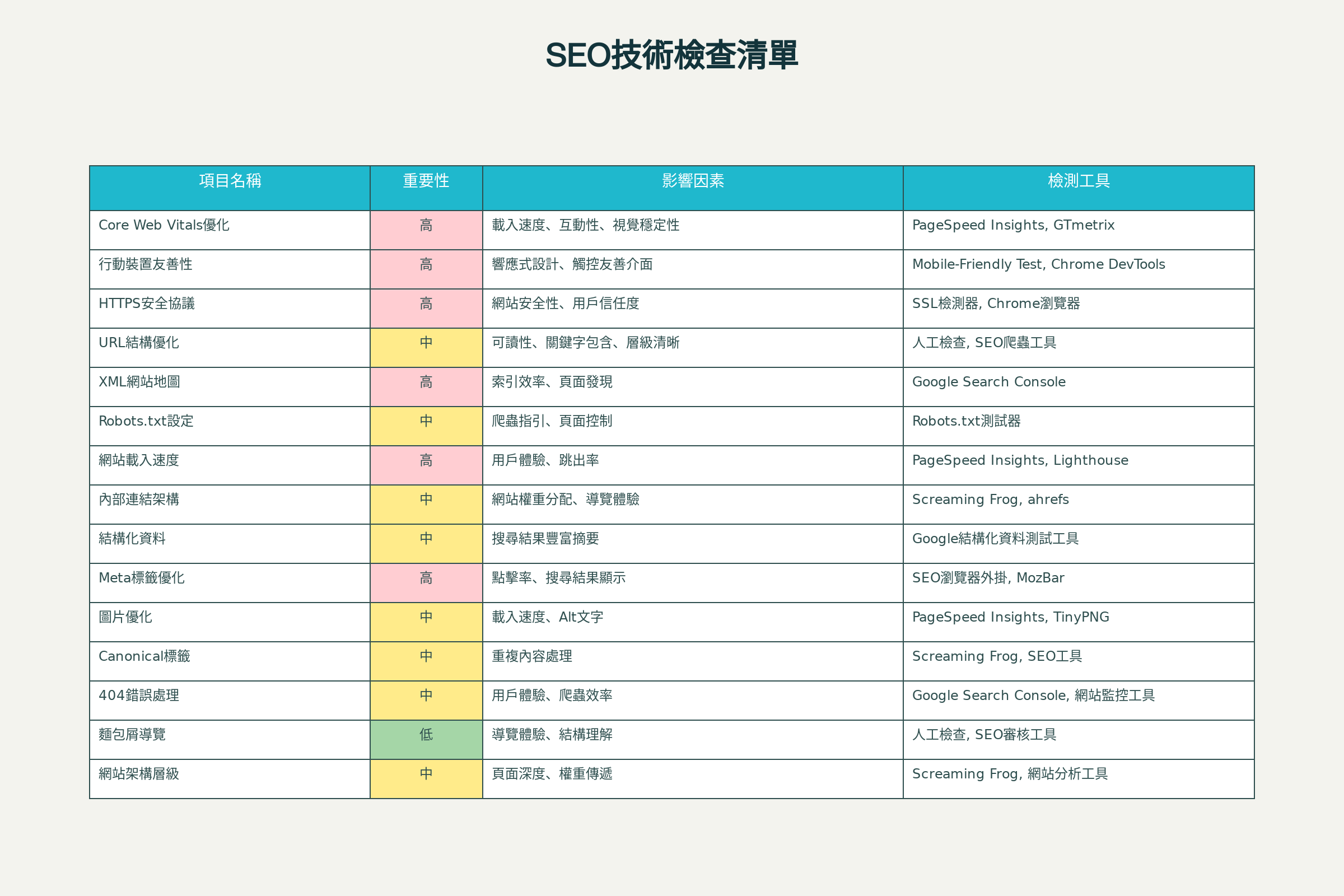The image size is (1344, 896).
Task: Click 索引效率、頁面發現 cell
Action: click(x=693, y=387)
